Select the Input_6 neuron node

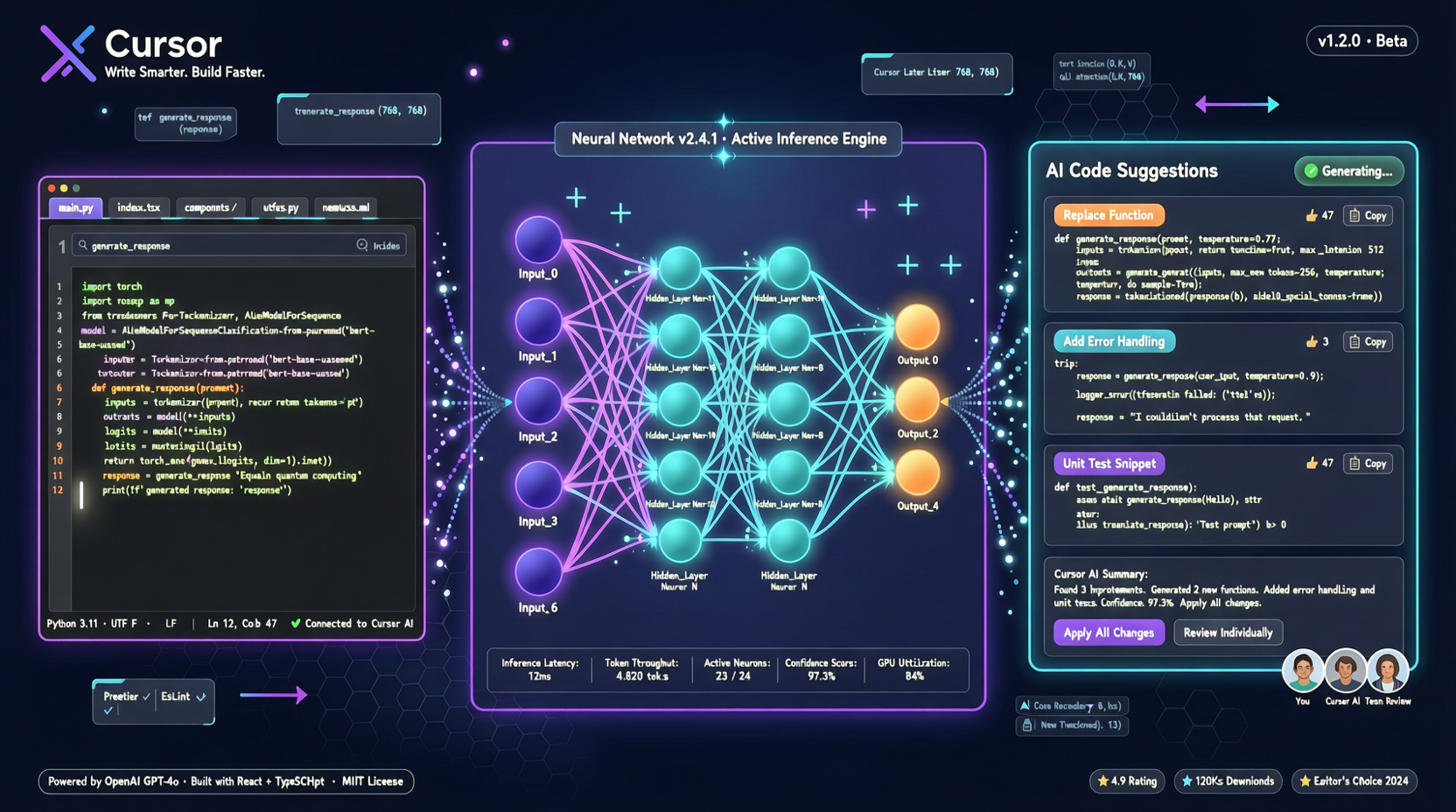click(538, 572)
